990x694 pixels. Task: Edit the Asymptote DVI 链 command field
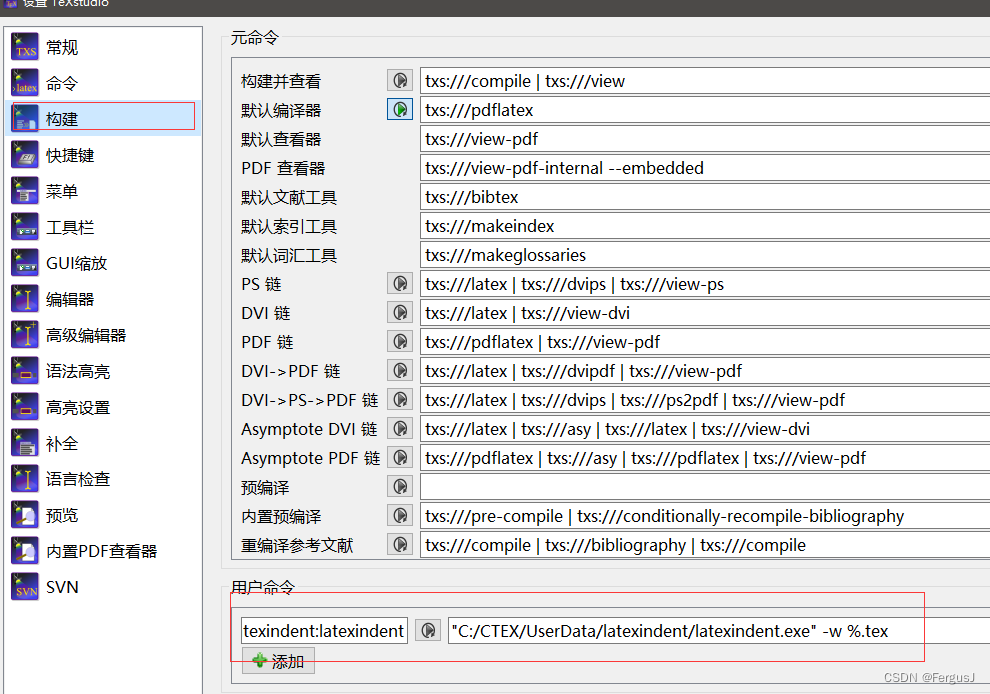coord(705,429)
